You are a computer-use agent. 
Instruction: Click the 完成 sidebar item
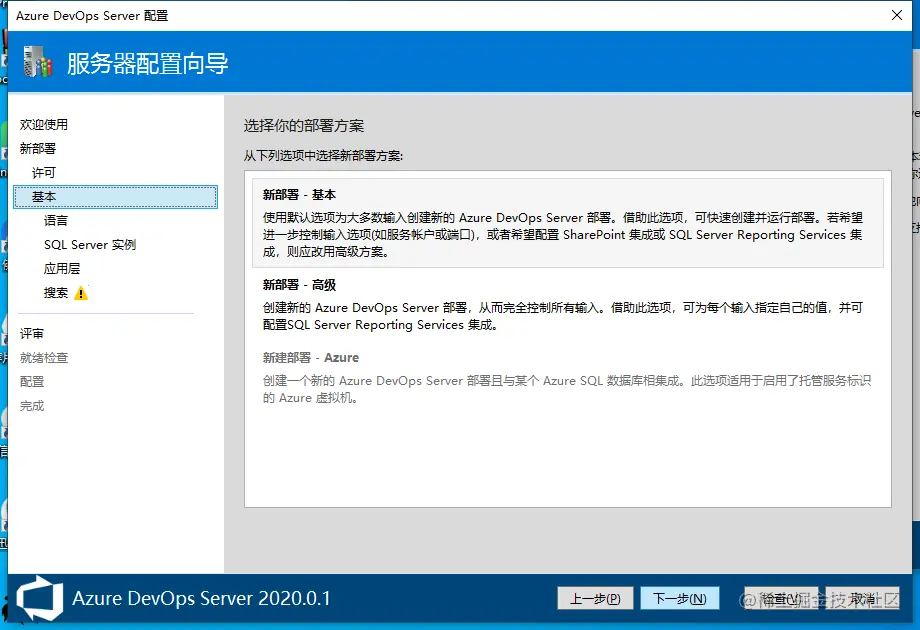click(x=32, y=406)
